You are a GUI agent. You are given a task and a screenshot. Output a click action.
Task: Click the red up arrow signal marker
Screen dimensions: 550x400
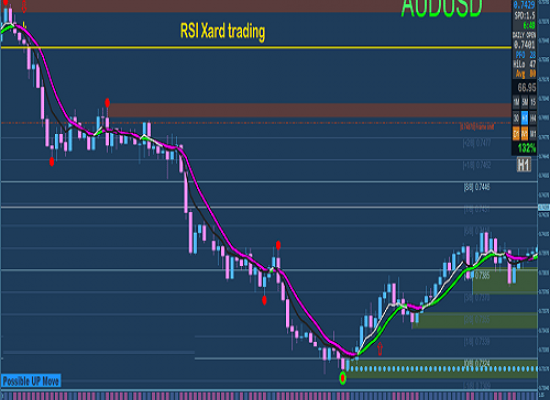(380, 349)
